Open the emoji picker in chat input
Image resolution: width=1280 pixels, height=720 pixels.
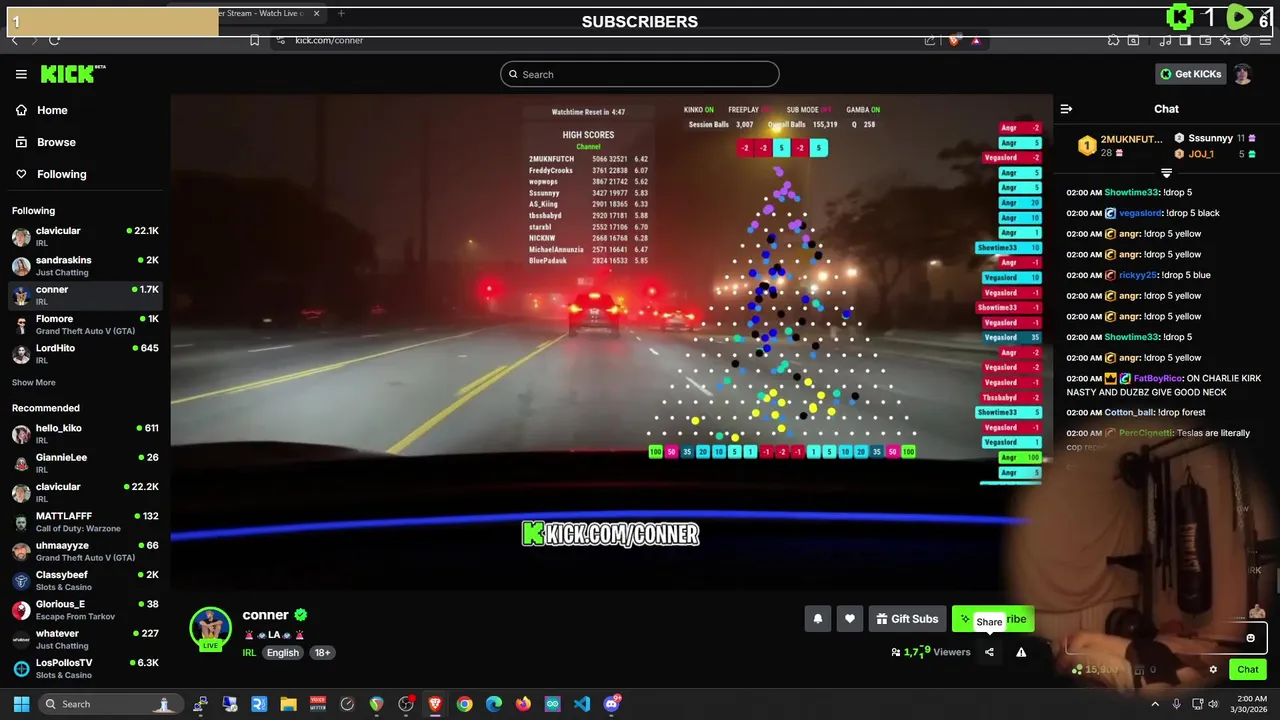coord(1250,638)
